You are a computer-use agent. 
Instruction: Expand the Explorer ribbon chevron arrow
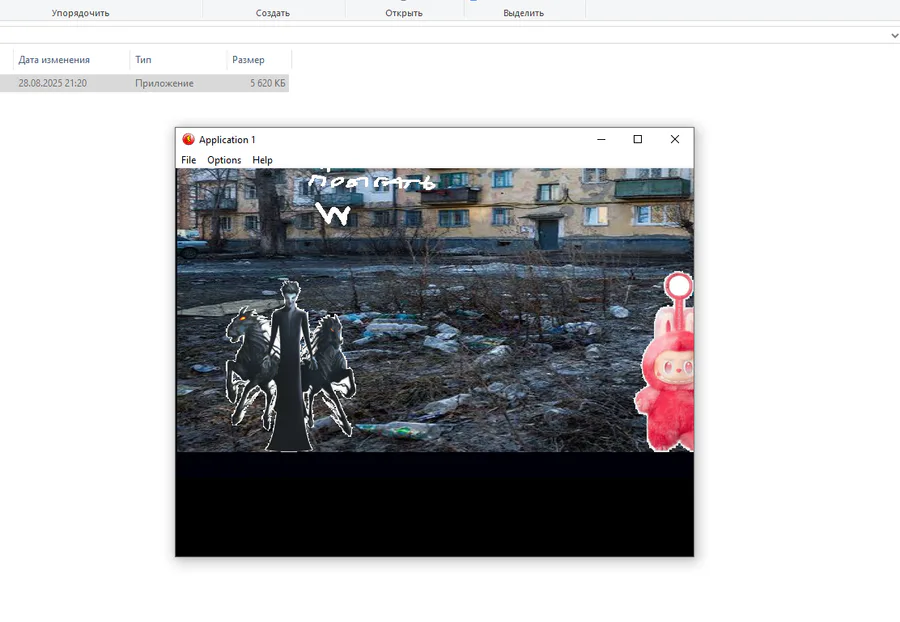[894, 36]
